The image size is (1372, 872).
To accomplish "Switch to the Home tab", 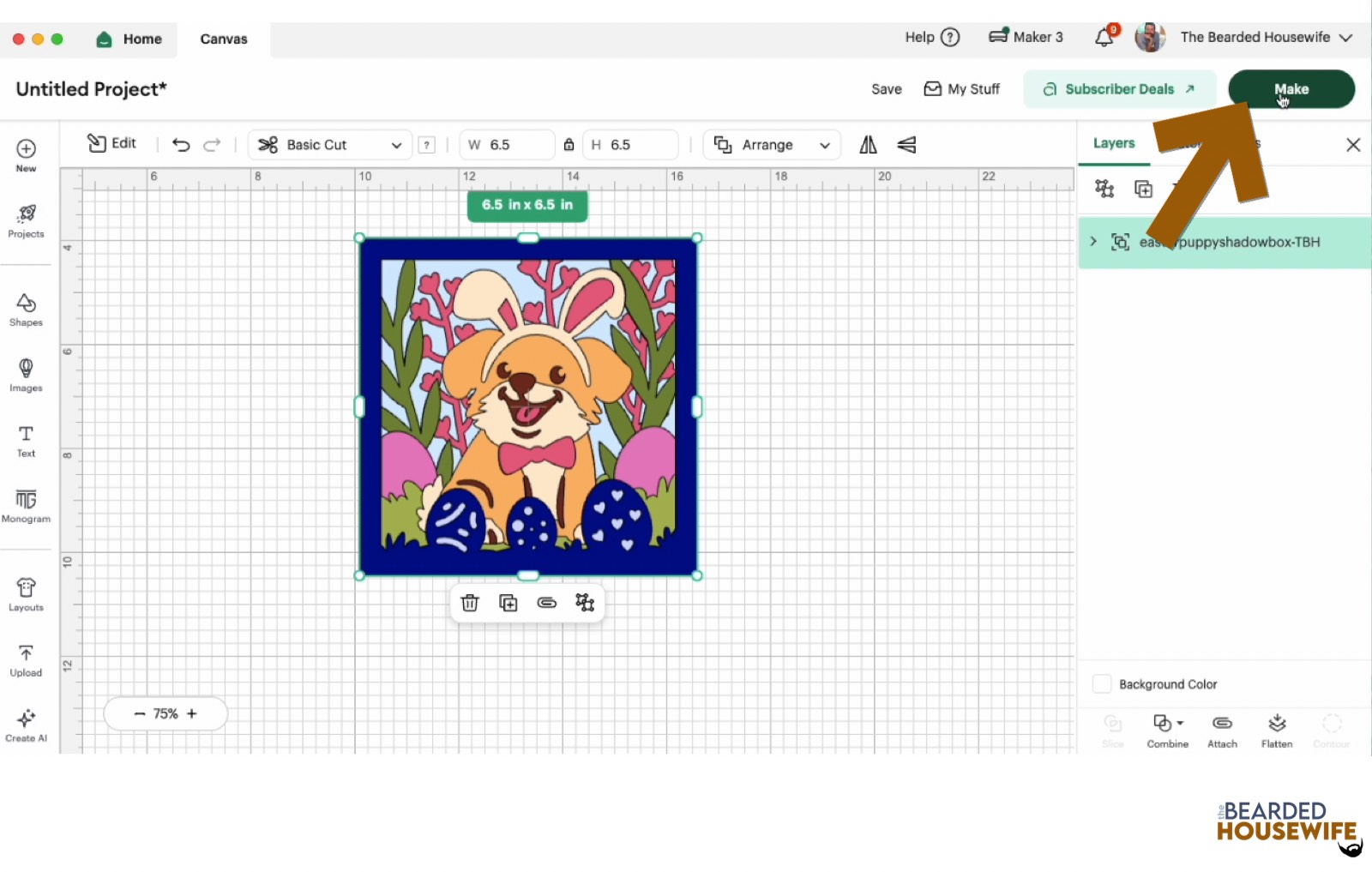I will [x=129, y=39].
